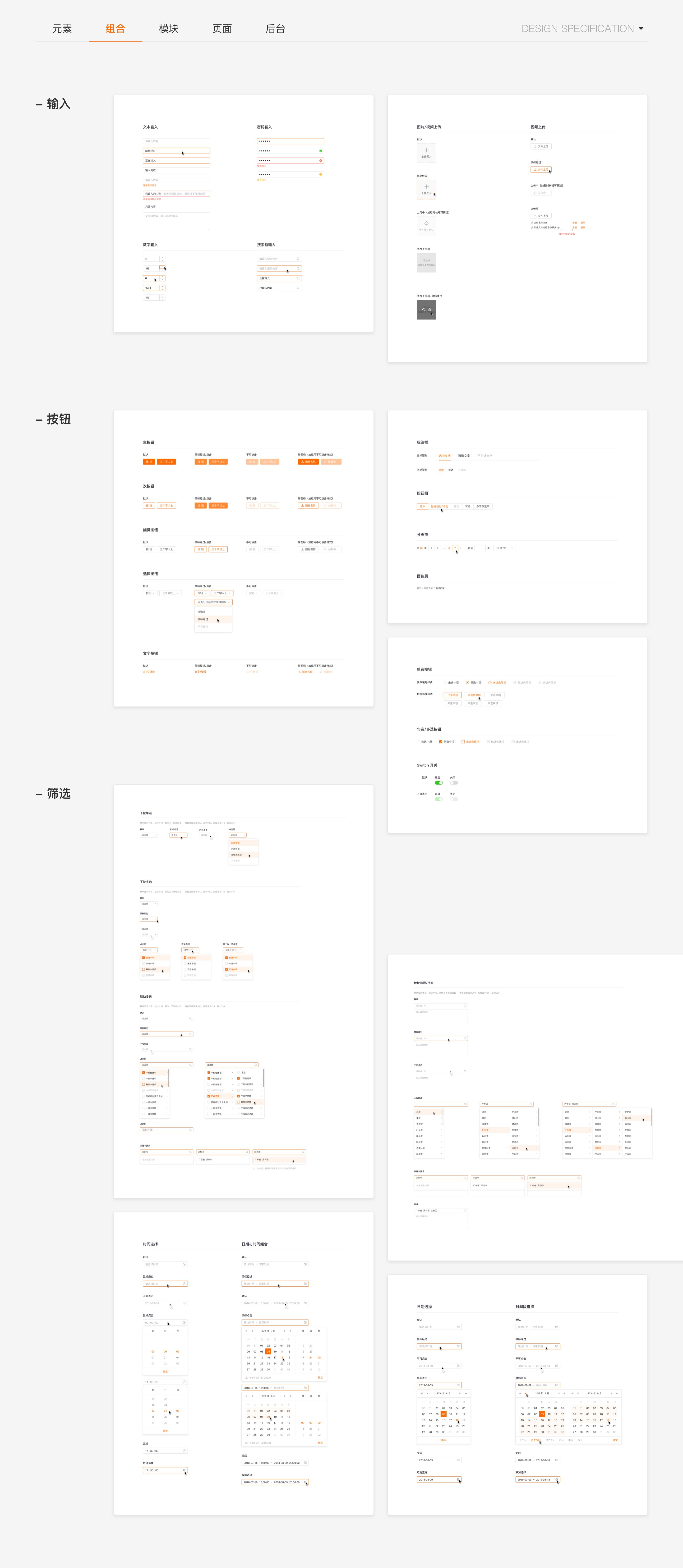Viewport: 683px width, 1568px height.
Task: Click 查看 link for 文件名称.ppt
Action: [x=575, y=223]
